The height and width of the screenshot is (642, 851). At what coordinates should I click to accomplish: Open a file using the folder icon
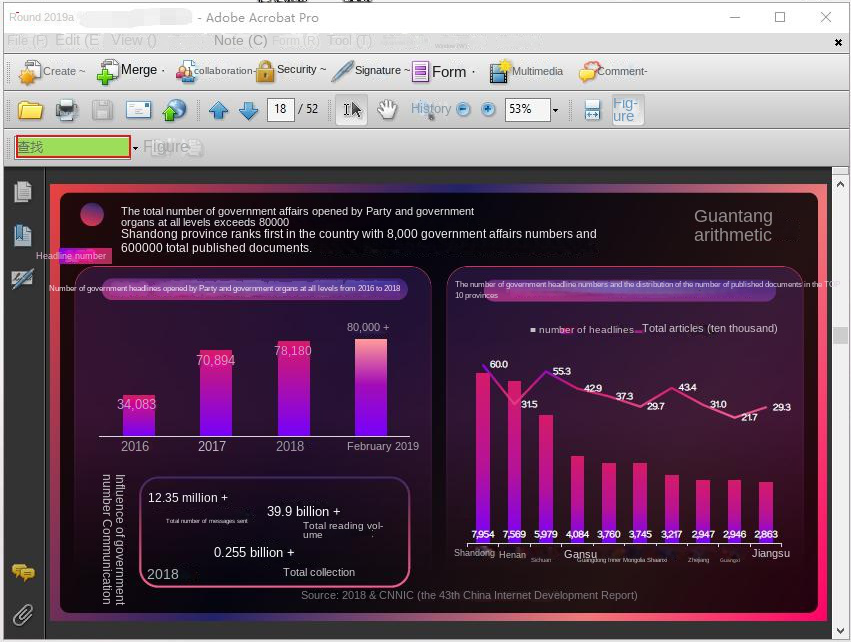30,110
